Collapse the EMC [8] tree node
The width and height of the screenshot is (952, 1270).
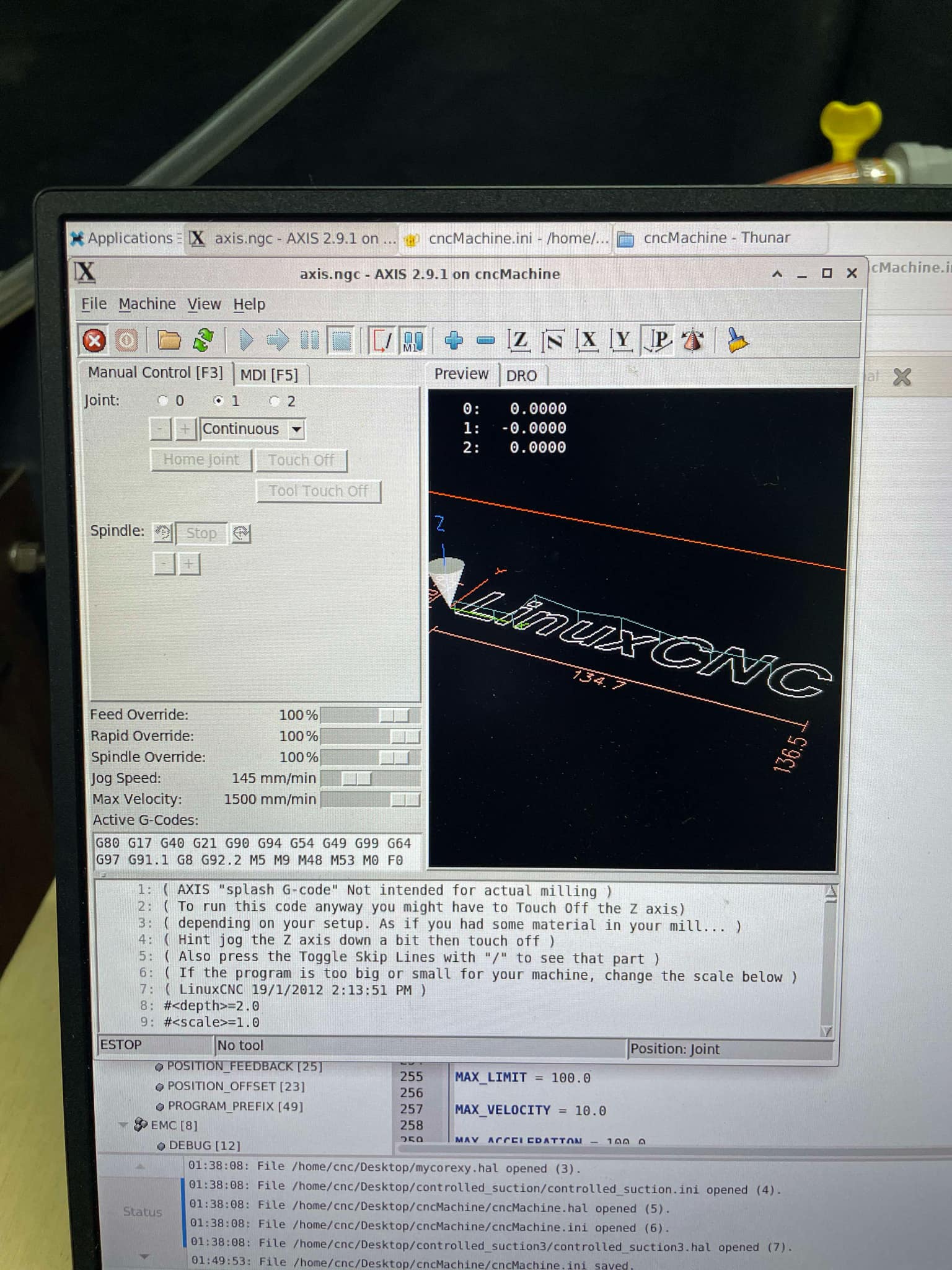[x=123, y=1125]
